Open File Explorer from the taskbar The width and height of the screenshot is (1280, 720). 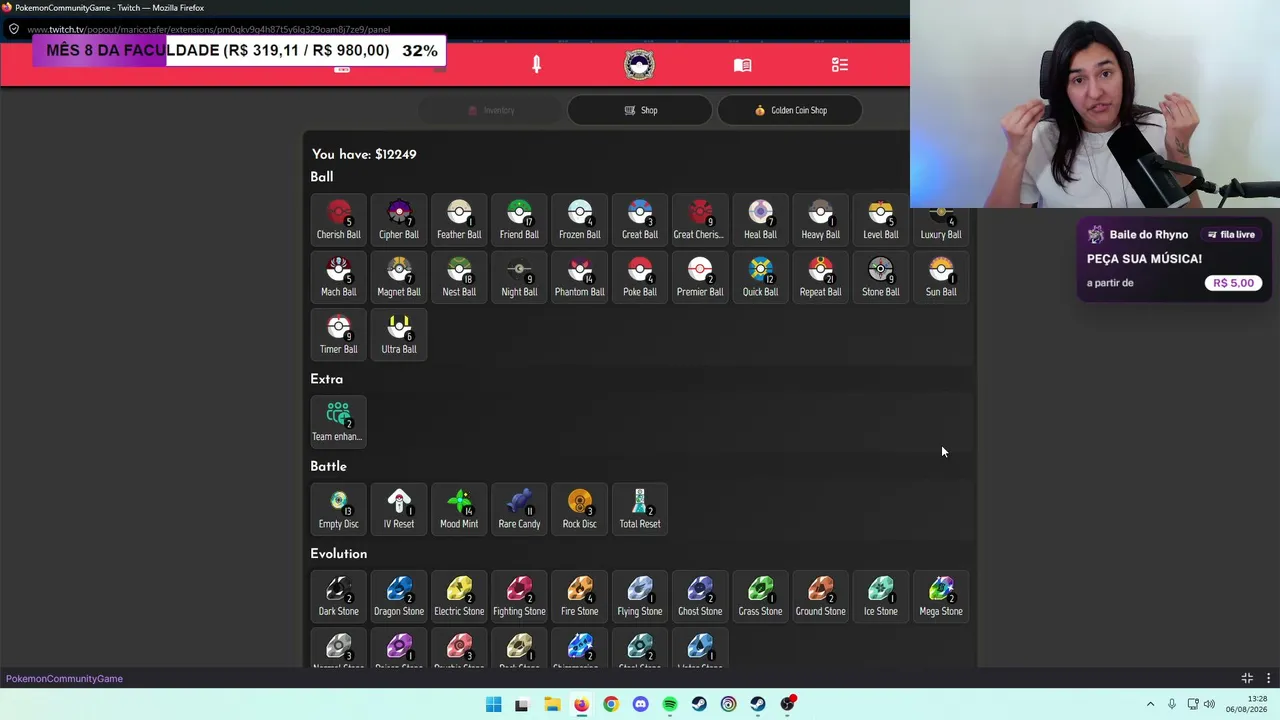pos(552,704)
